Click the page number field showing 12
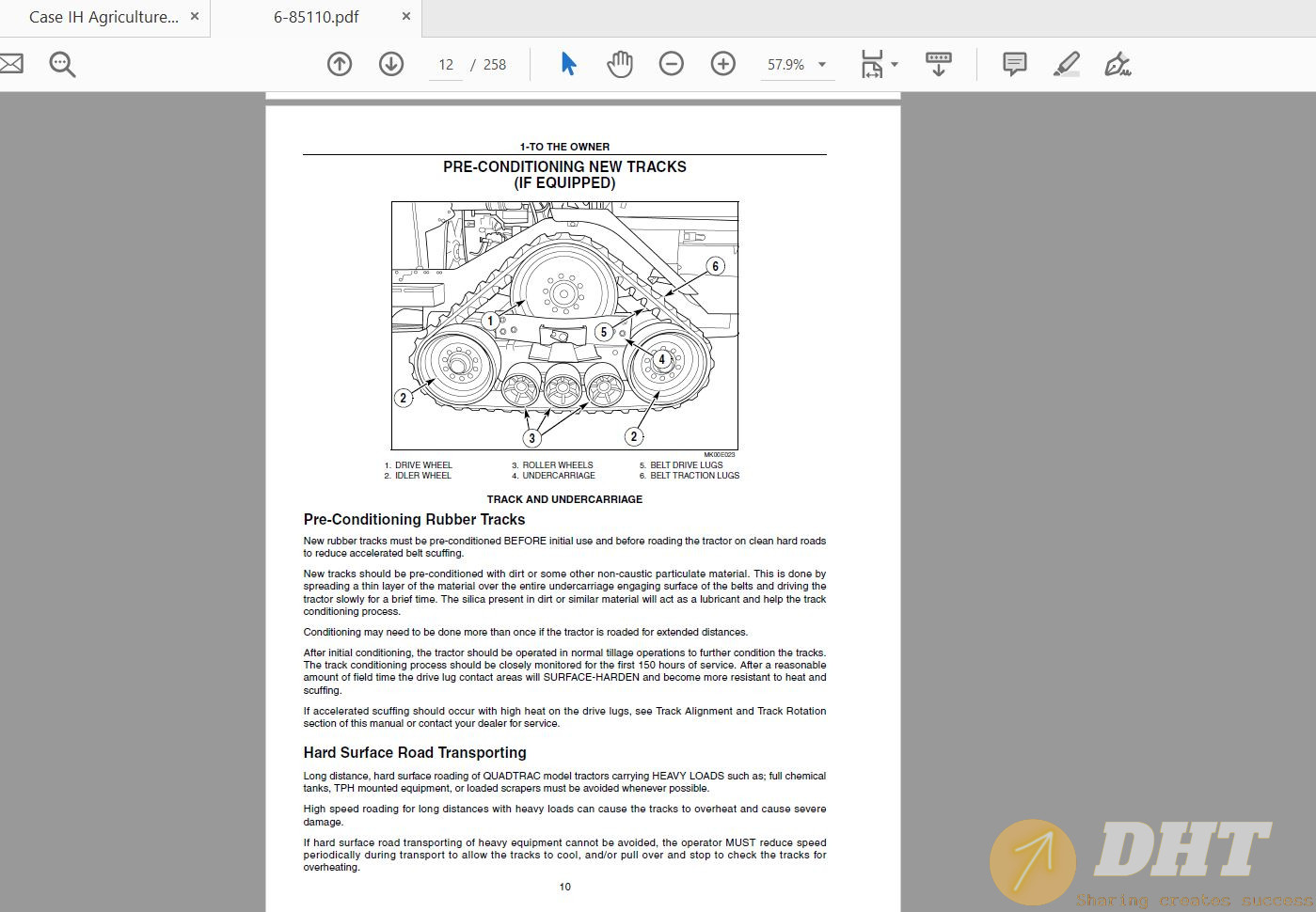 [x=446, y=65]
